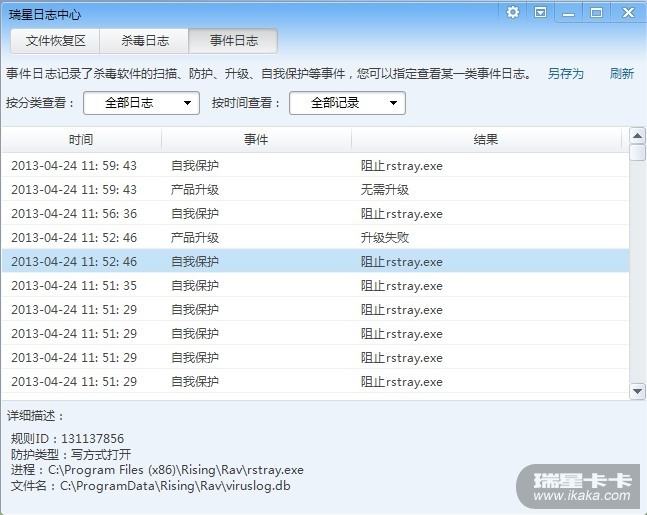Select the first 11:59:43 自我保护 log row
The height and width of the screenshot is (515, 647).
(315, 165)
